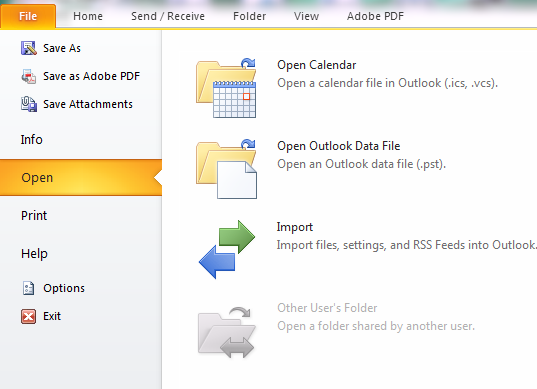Select the Adobe PDF tab

[375, 16]
